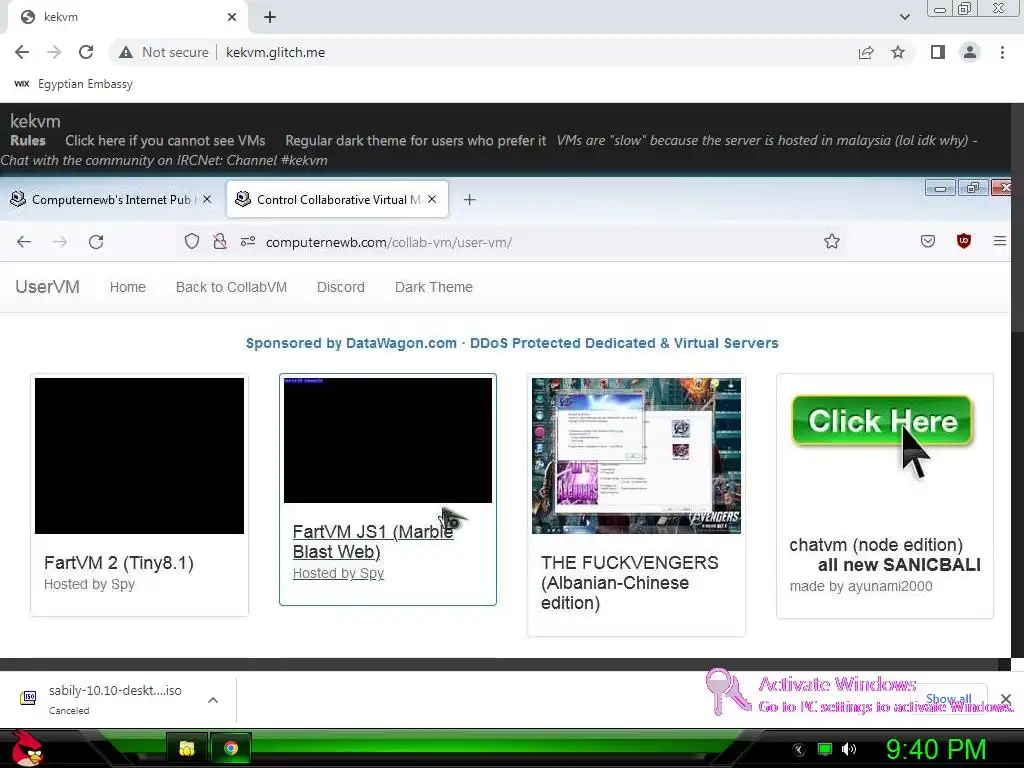This screenshot has width=1024, height=768.
Task: Click the insecure connection lock icon
Action: (x=220, y=242)
